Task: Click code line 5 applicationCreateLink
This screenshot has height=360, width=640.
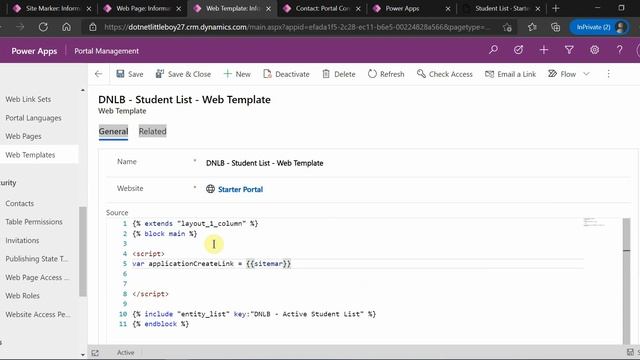Action: (211, 264)
